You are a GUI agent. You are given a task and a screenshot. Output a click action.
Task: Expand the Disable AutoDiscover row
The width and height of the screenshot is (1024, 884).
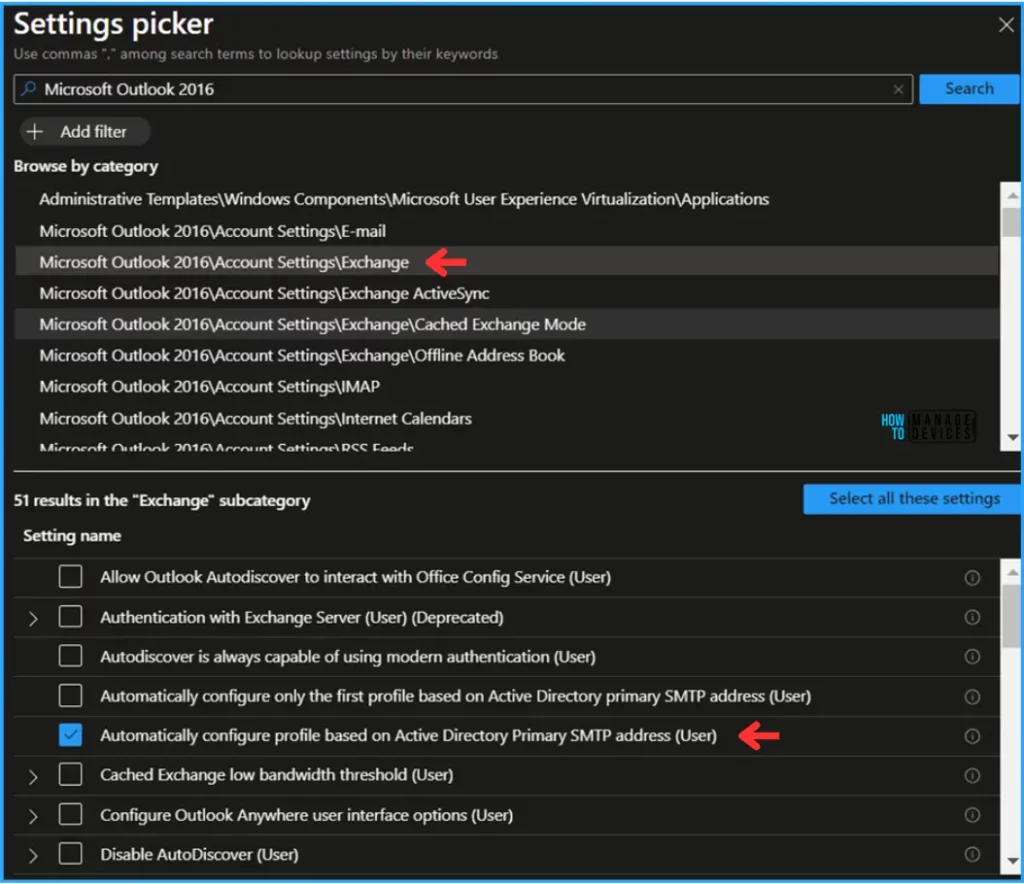click(x=33, y=855)
